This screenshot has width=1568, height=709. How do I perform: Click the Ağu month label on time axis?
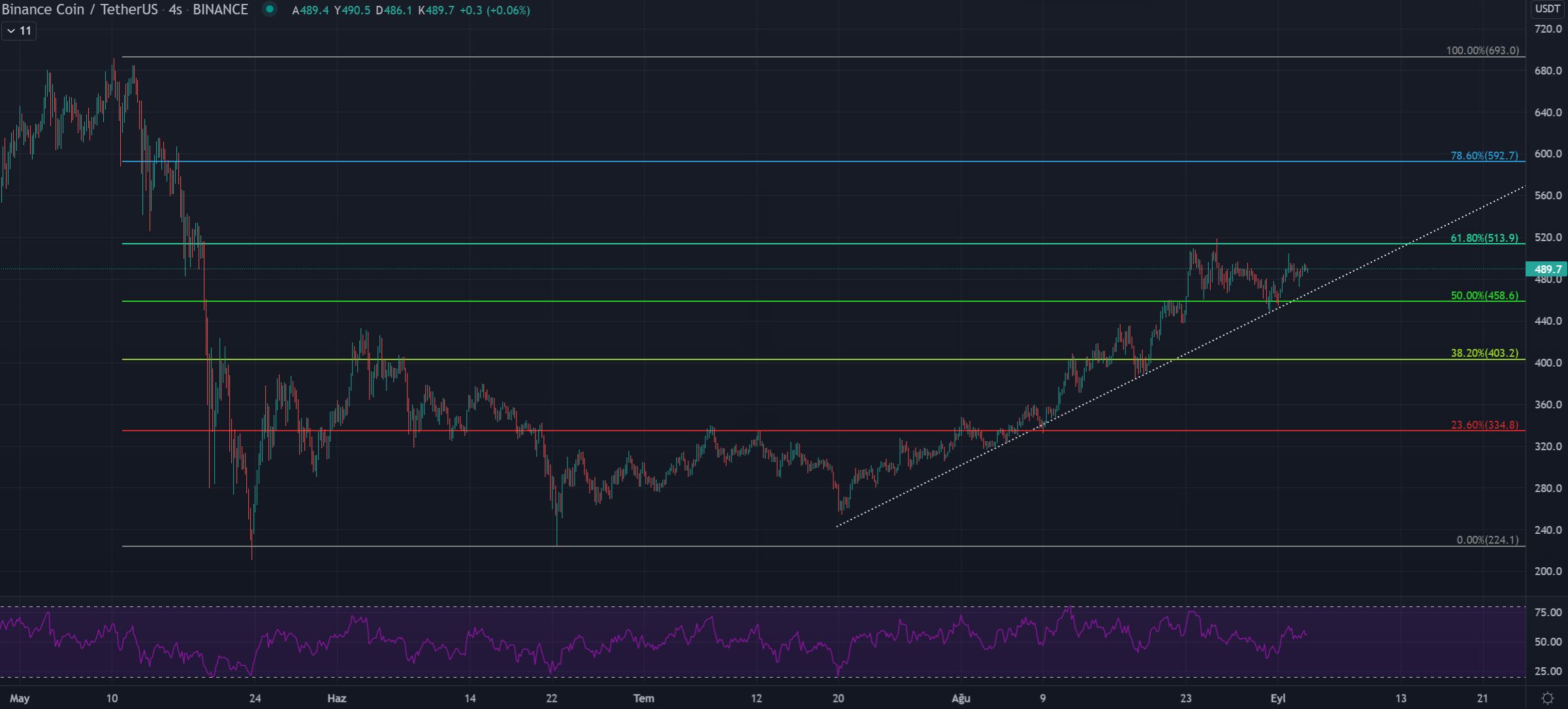(x=961, y=698)
